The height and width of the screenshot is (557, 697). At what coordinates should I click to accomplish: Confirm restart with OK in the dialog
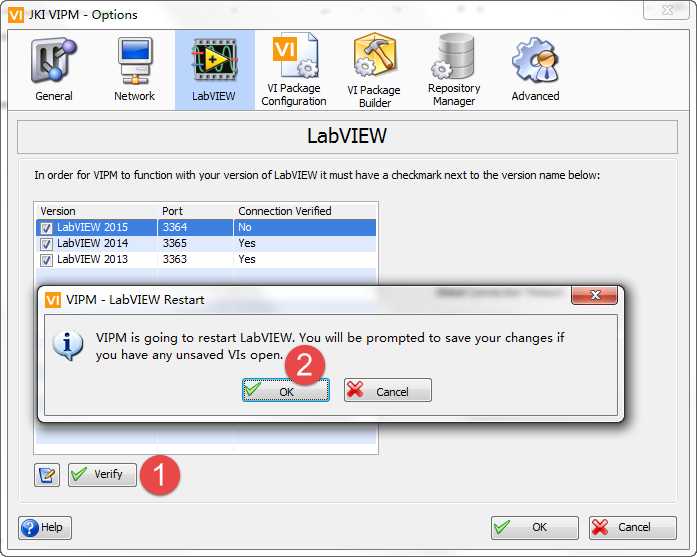[286, 390]
